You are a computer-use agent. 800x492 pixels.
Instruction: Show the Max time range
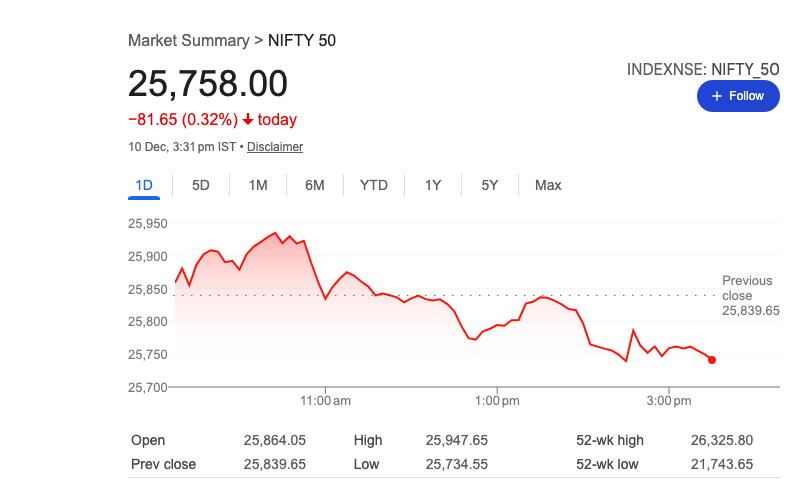click(x=548, y=185)
